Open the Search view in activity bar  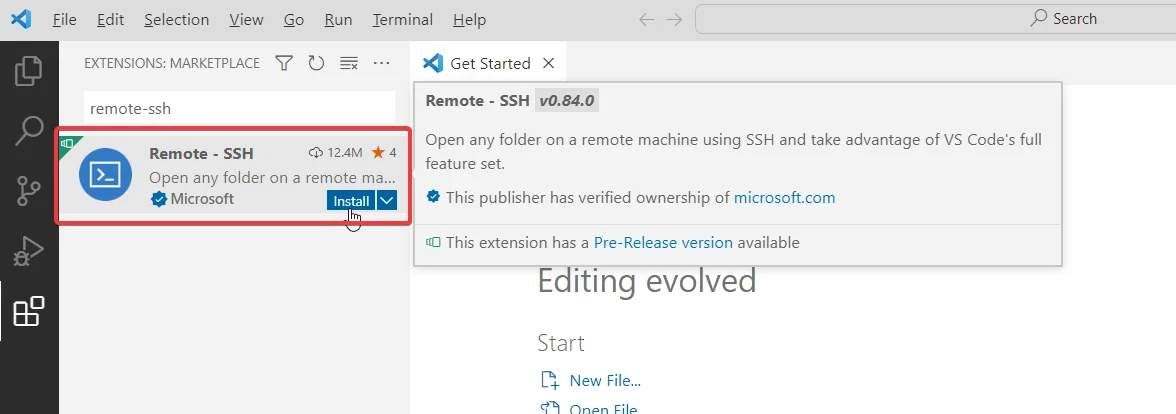pos(28,130)
